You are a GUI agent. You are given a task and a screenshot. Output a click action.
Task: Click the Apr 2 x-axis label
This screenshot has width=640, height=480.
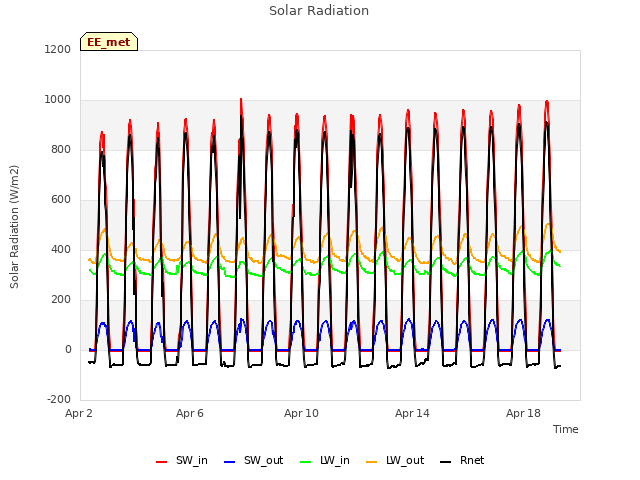[x=79, y=413]
